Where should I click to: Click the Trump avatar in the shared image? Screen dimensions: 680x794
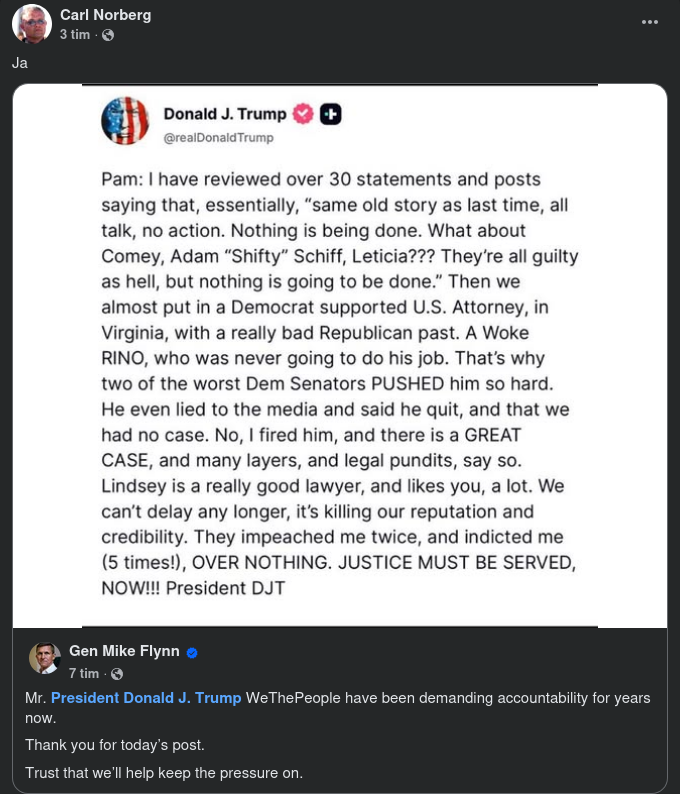point(125,121)
